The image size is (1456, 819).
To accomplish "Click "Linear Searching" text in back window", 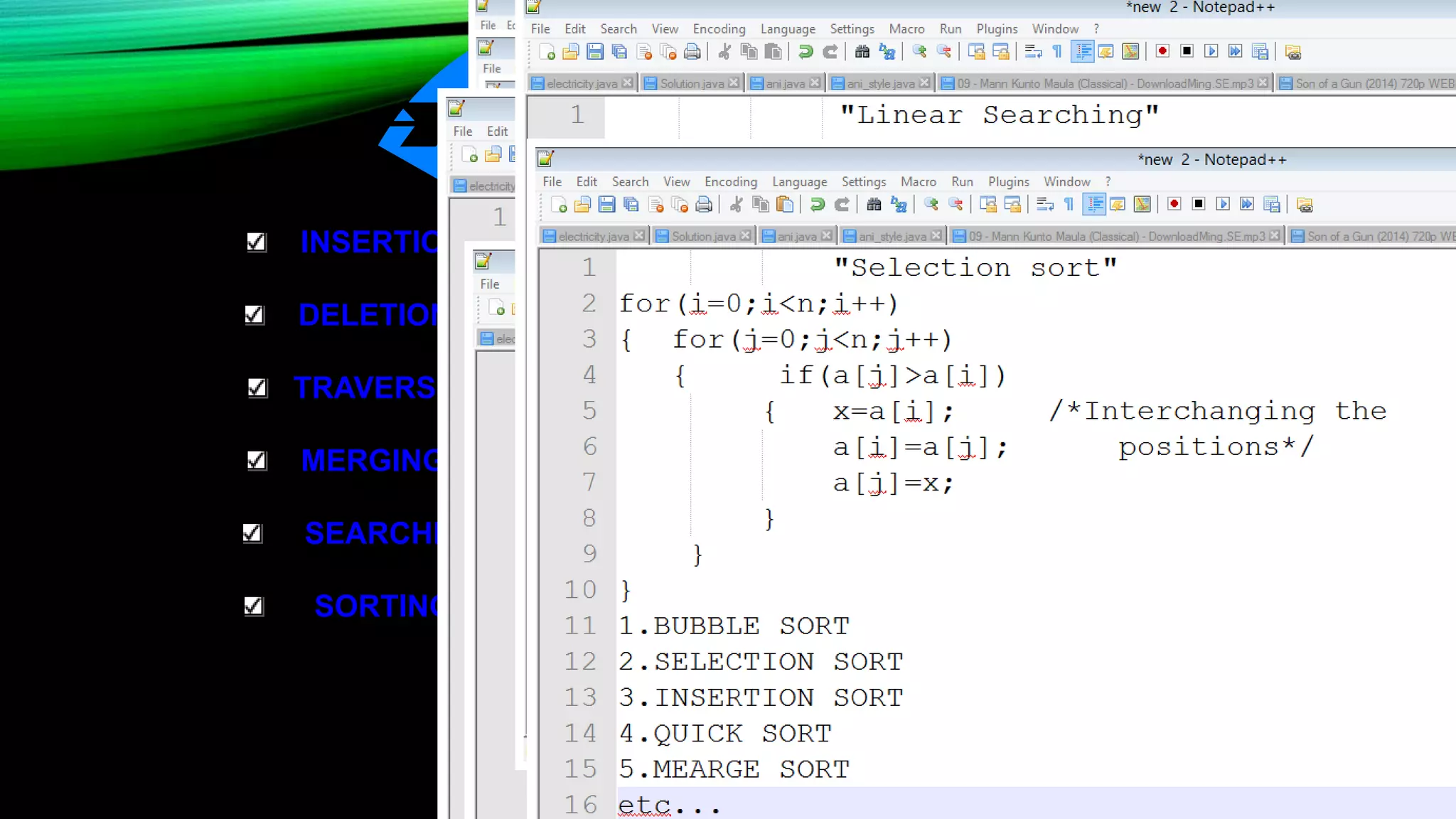I will point(1000,115).
